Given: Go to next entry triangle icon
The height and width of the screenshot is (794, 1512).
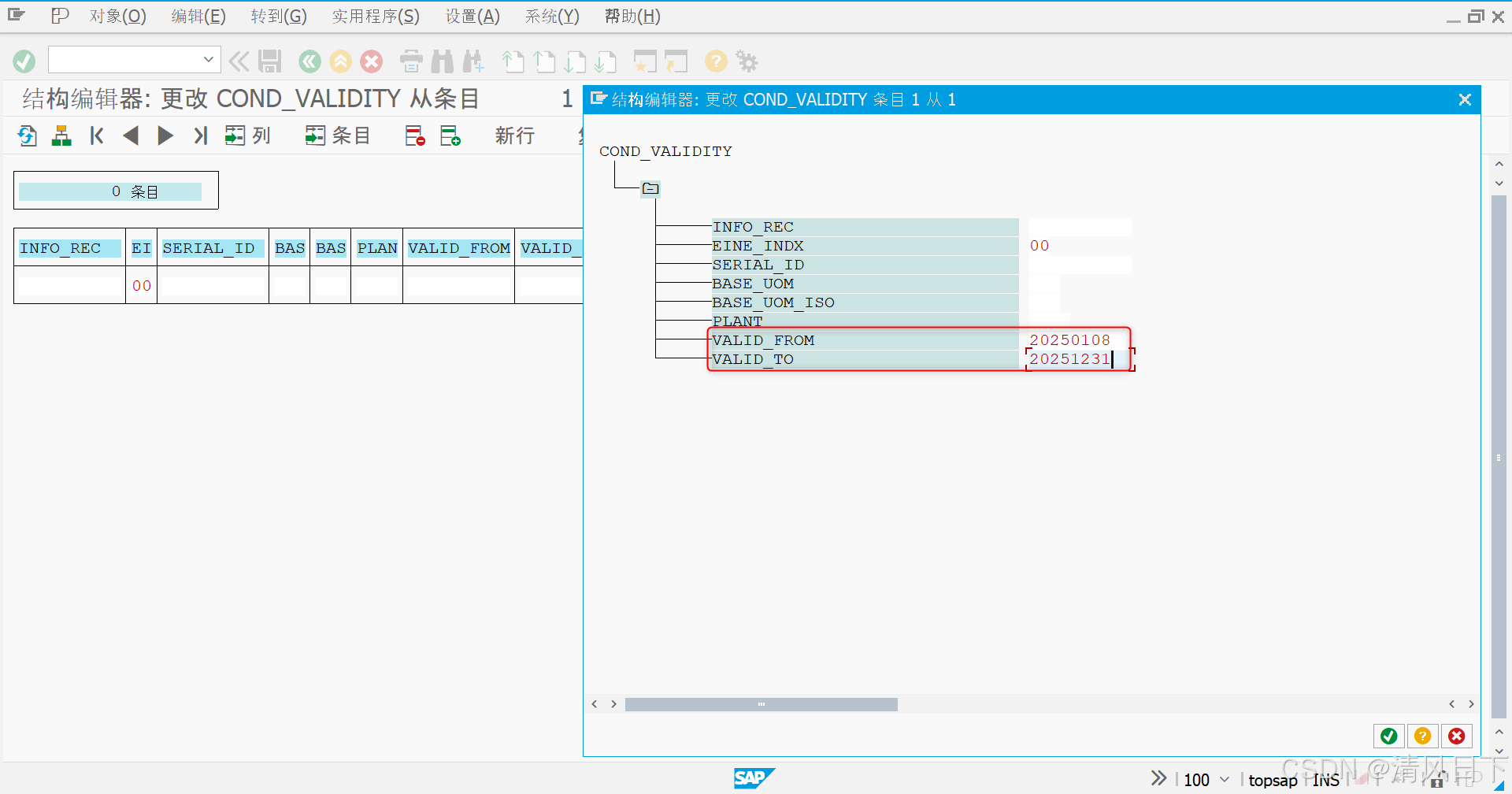Looking at the screenshot, I should (x=165, y=135).
